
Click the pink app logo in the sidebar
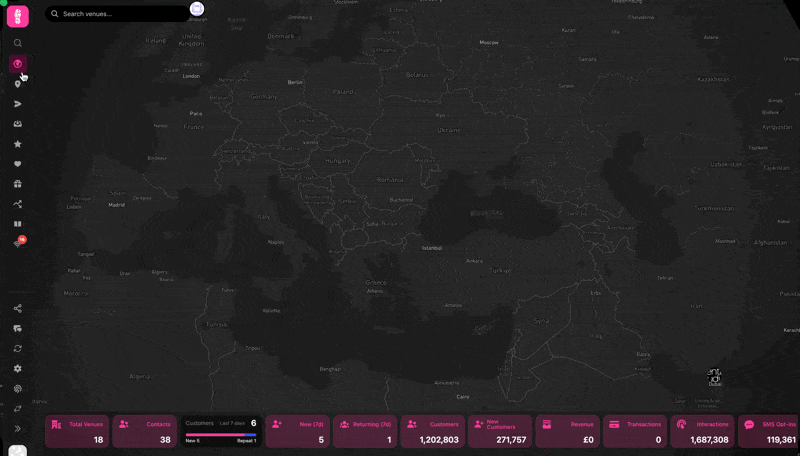tap(18, 16)
